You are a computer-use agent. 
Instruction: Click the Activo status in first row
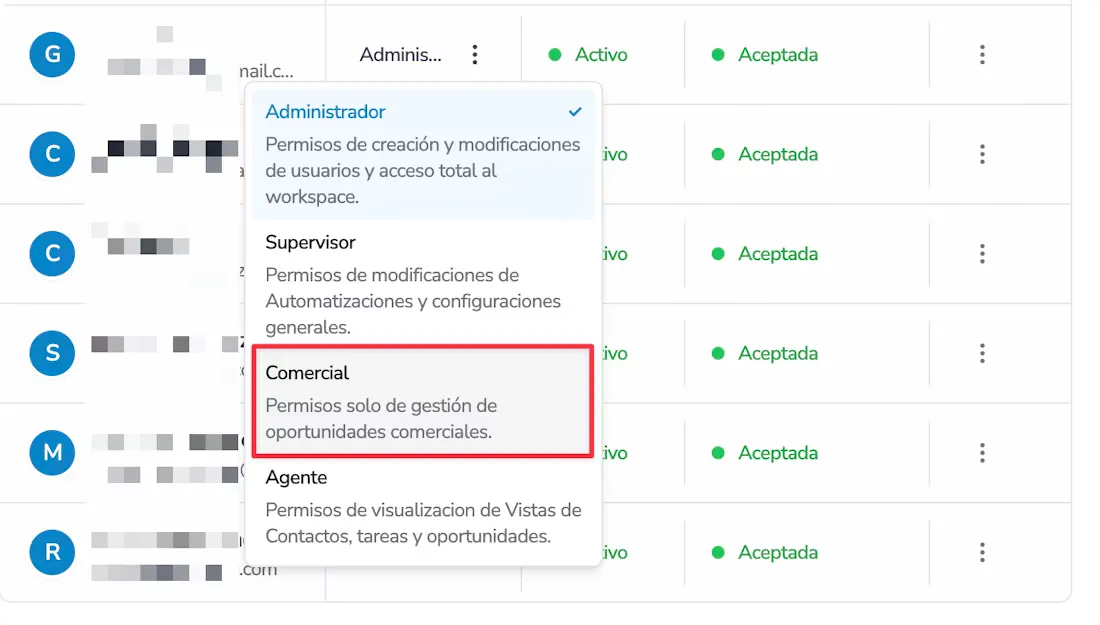[x=600, y=55]
